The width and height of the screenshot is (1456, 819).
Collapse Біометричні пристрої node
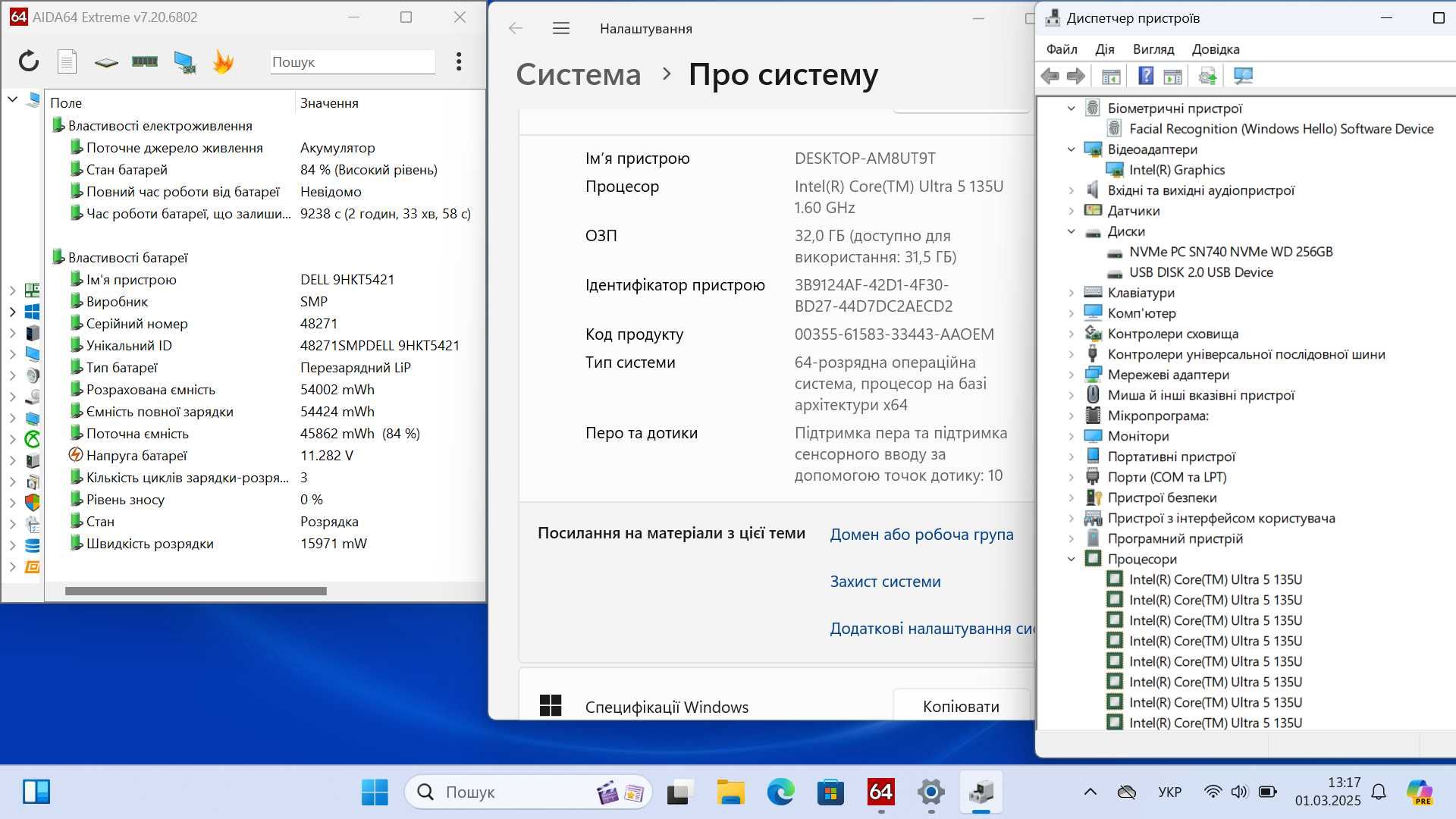(x=1072, y=108)
